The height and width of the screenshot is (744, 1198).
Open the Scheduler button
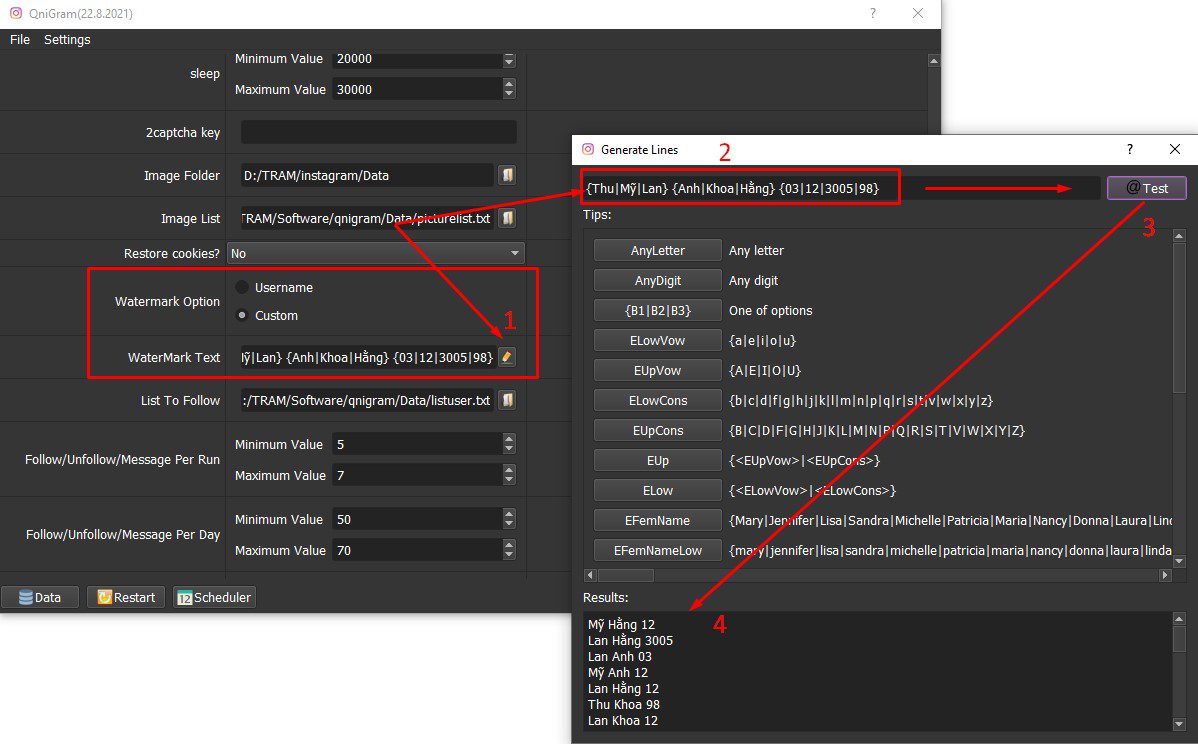click(x=214, y=597)
